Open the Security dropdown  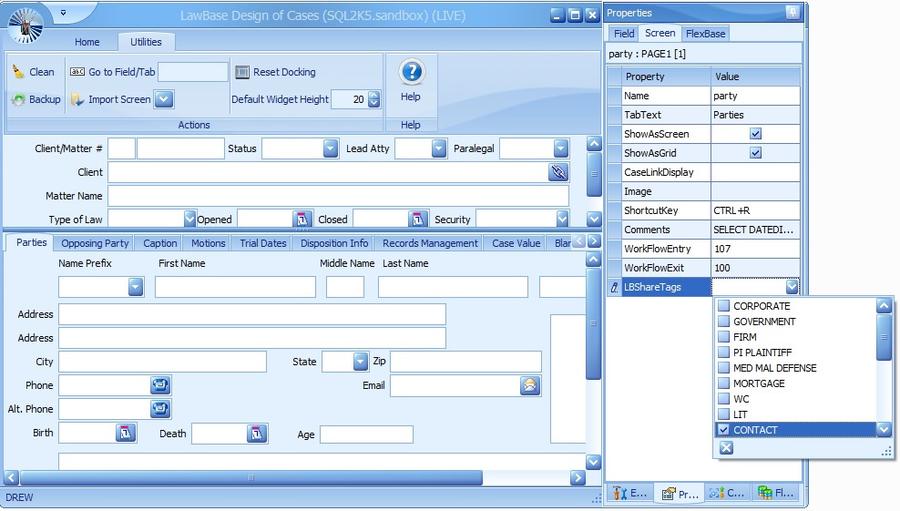(562, 219)
